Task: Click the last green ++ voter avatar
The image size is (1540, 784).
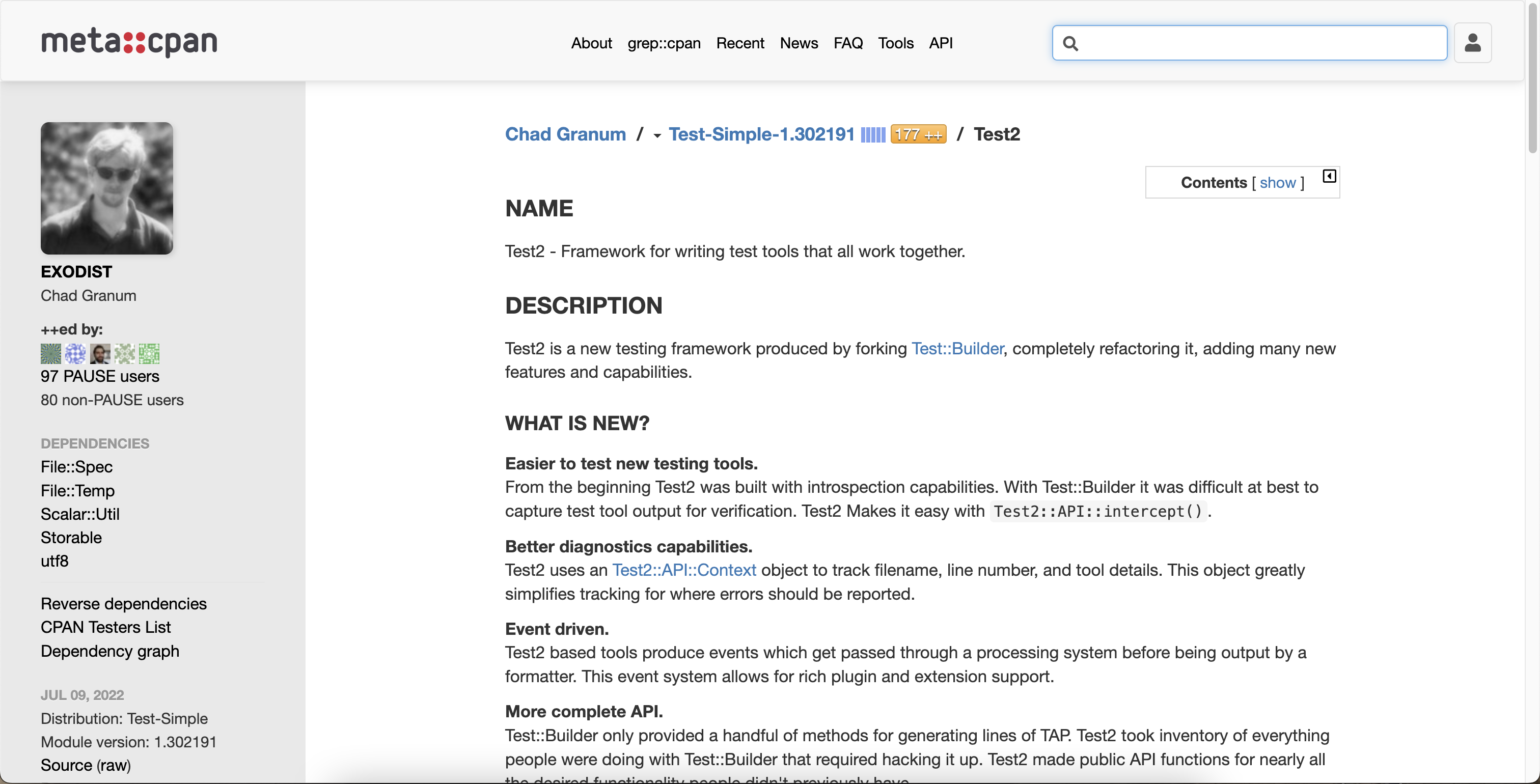Action: tap(149, 354)
